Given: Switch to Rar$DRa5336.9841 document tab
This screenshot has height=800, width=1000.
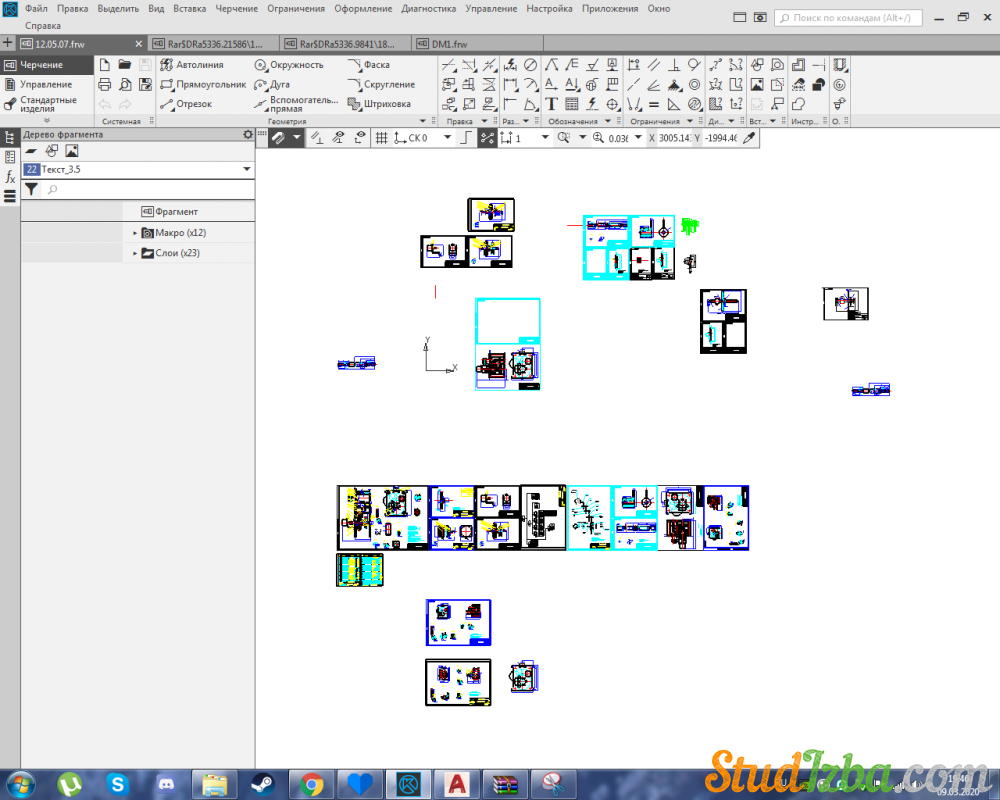Looking at the screenshot, I should 346,44.
